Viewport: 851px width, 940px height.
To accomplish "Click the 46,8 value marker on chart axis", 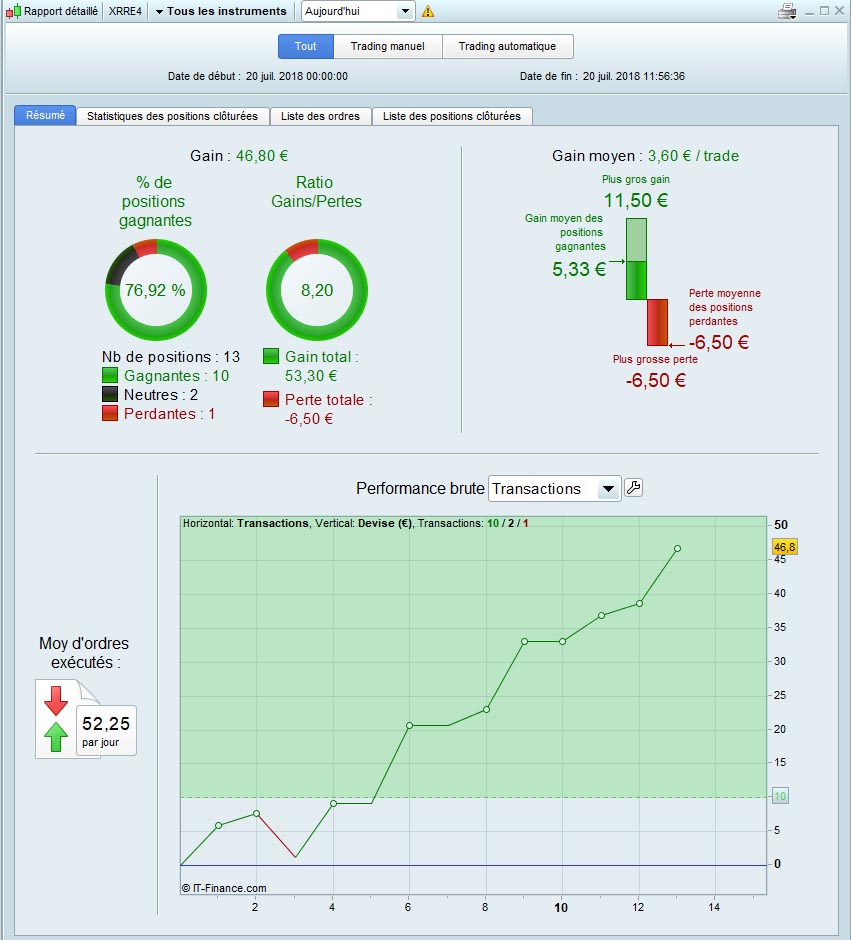I will [784, 547].
